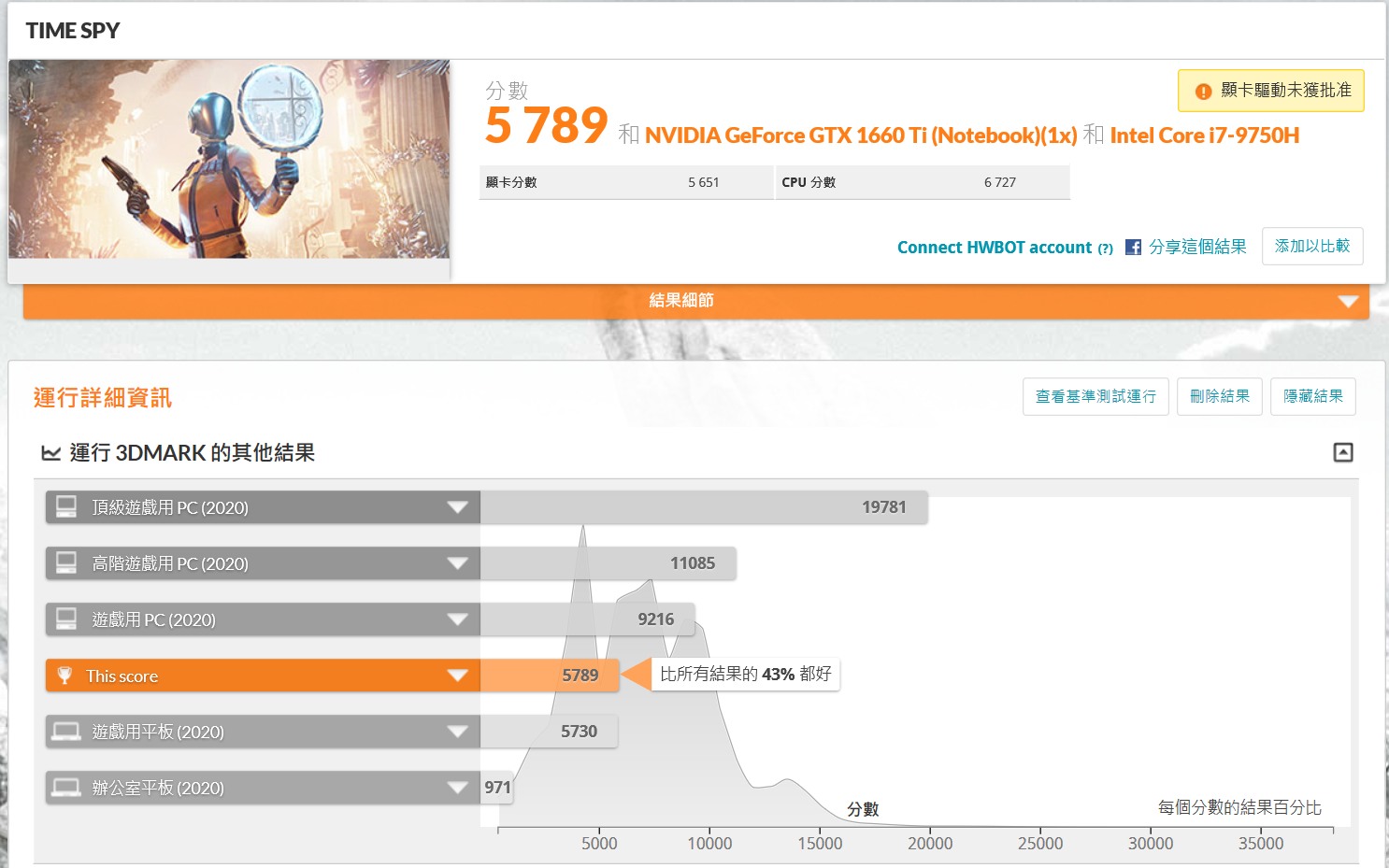Click the chart icon beside 運行 3DMARK 的其他結果
1389x868 pixels.
click(x=51, y=453)
